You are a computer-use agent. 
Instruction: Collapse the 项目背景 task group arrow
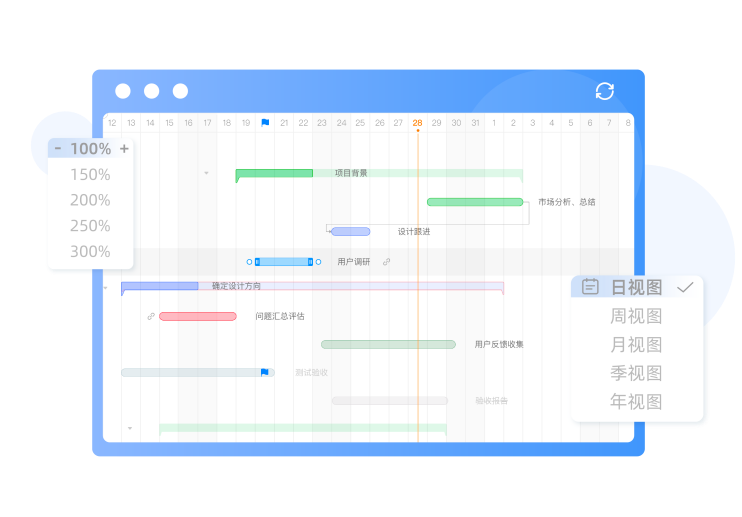[207, 173]
